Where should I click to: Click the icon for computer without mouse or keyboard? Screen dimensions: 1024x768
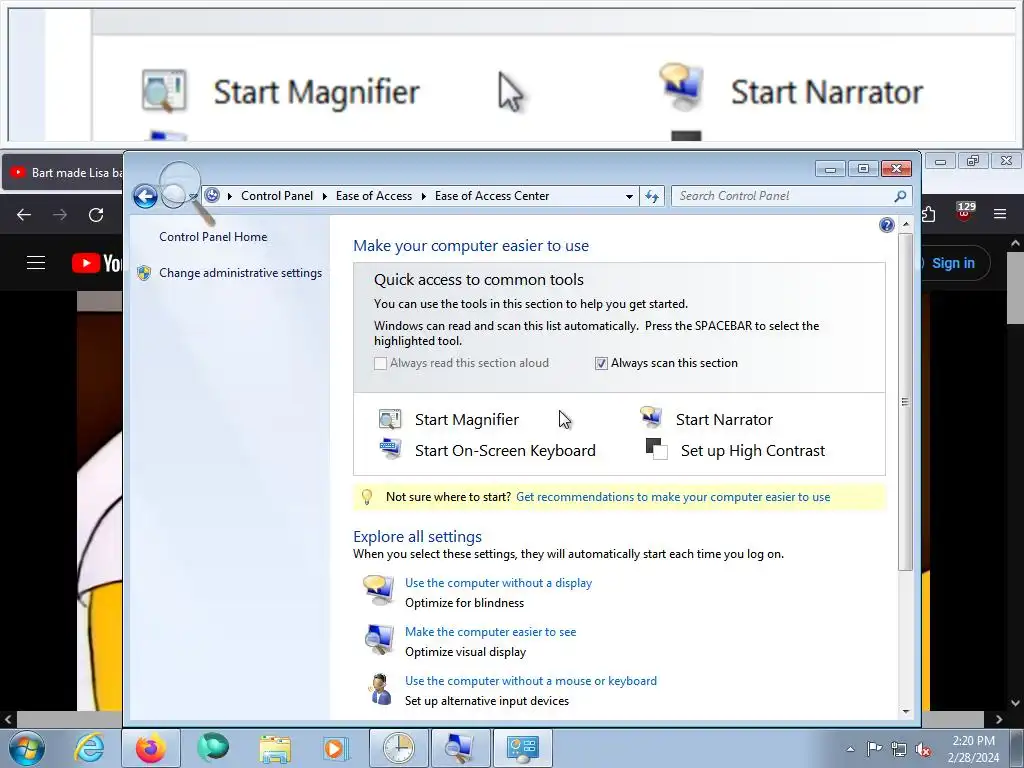(379, 689)
